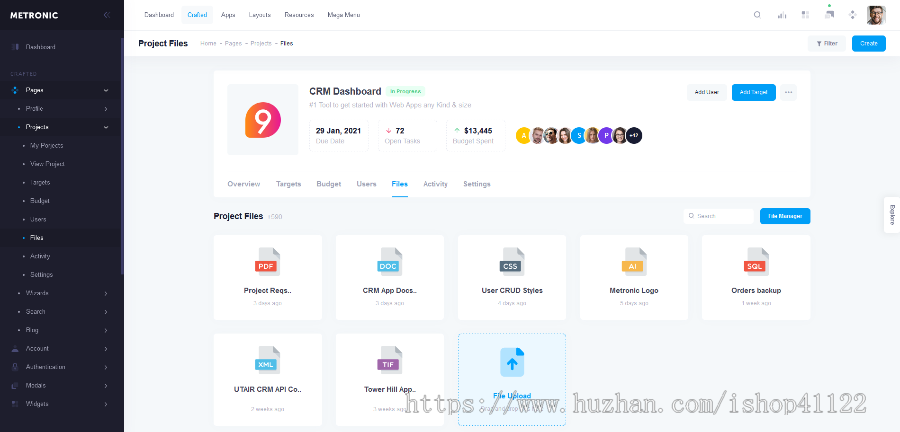
Task: Open My Projects in sidebar
Action: point(46,146)
